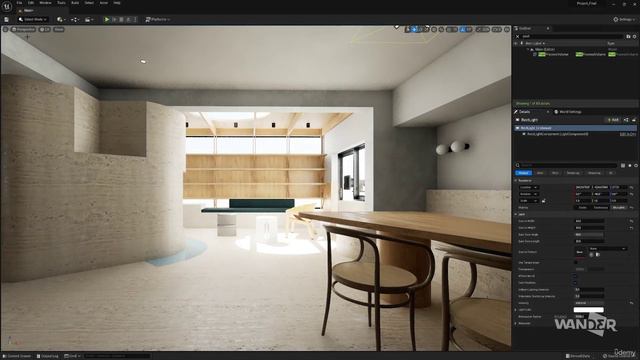Set Mobility to Stationary
This screenshot has width=640, height=360.
click(x=600, y=207)
